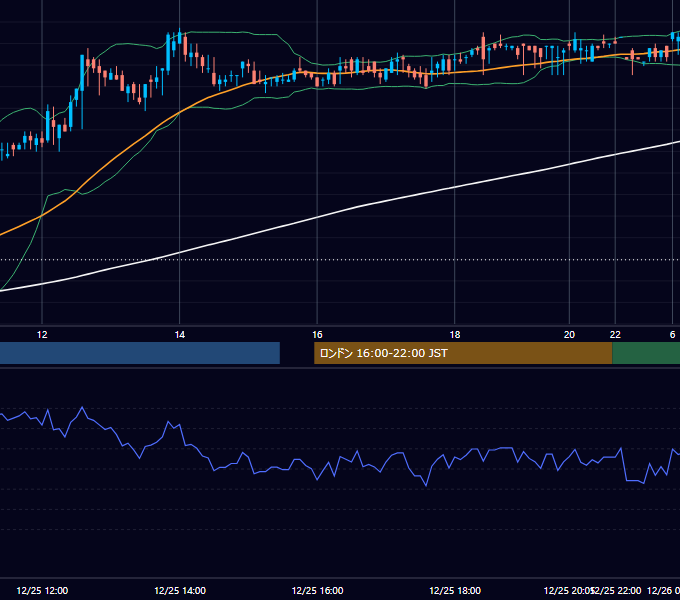
Task: Select the blue session bar before London
Action: (140, 353)
